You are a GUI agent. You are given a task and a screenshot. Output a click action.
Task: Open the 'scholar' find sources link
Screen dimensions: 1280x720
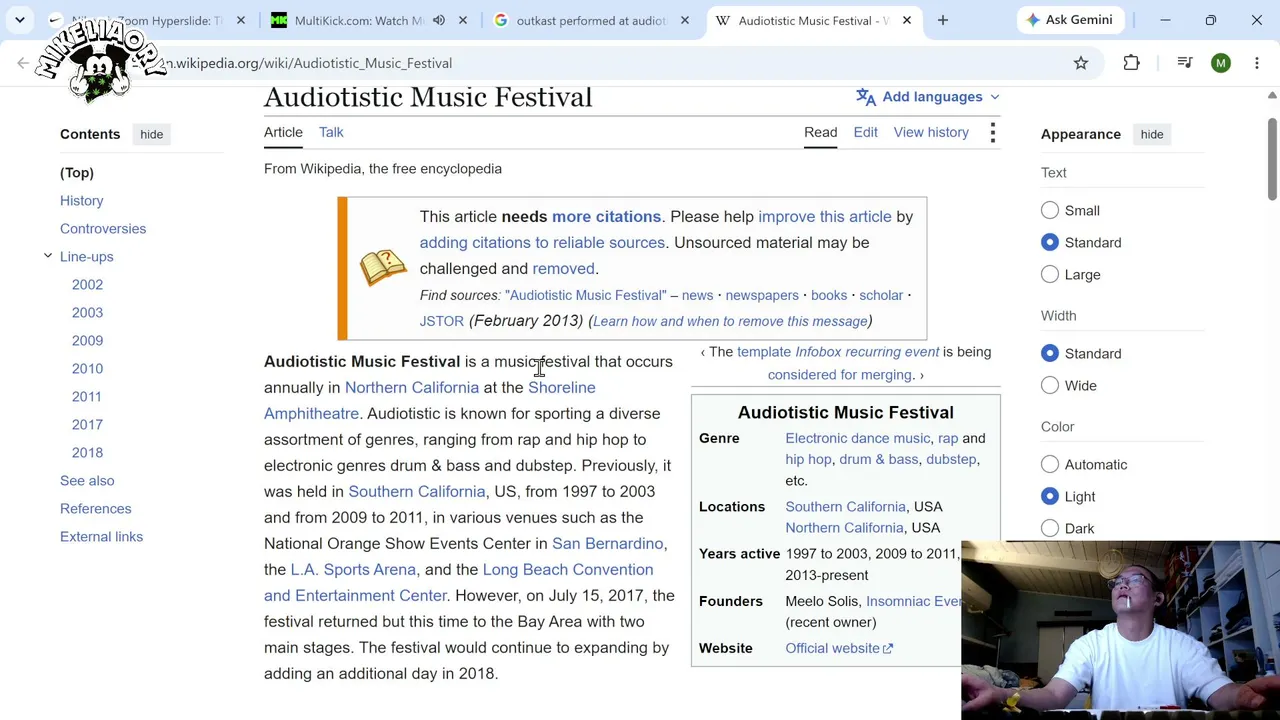pos(881,296)
